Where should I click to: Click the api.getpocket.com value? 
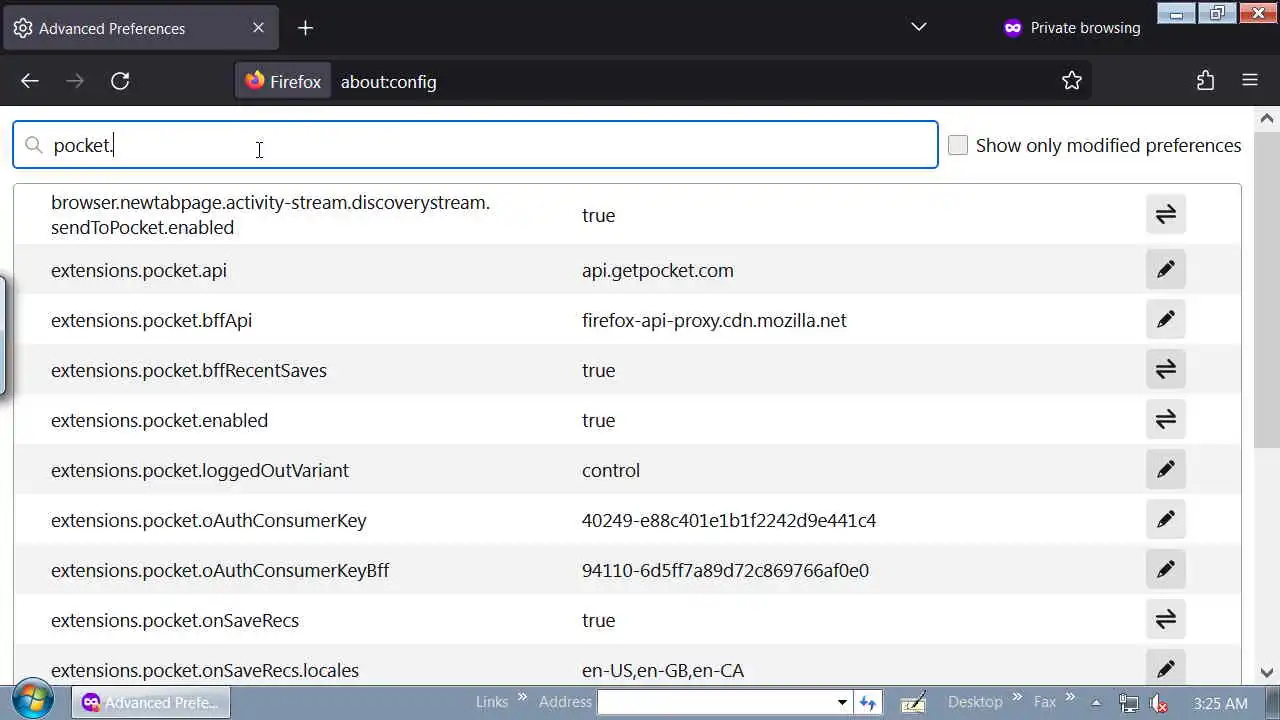(658, 270)
